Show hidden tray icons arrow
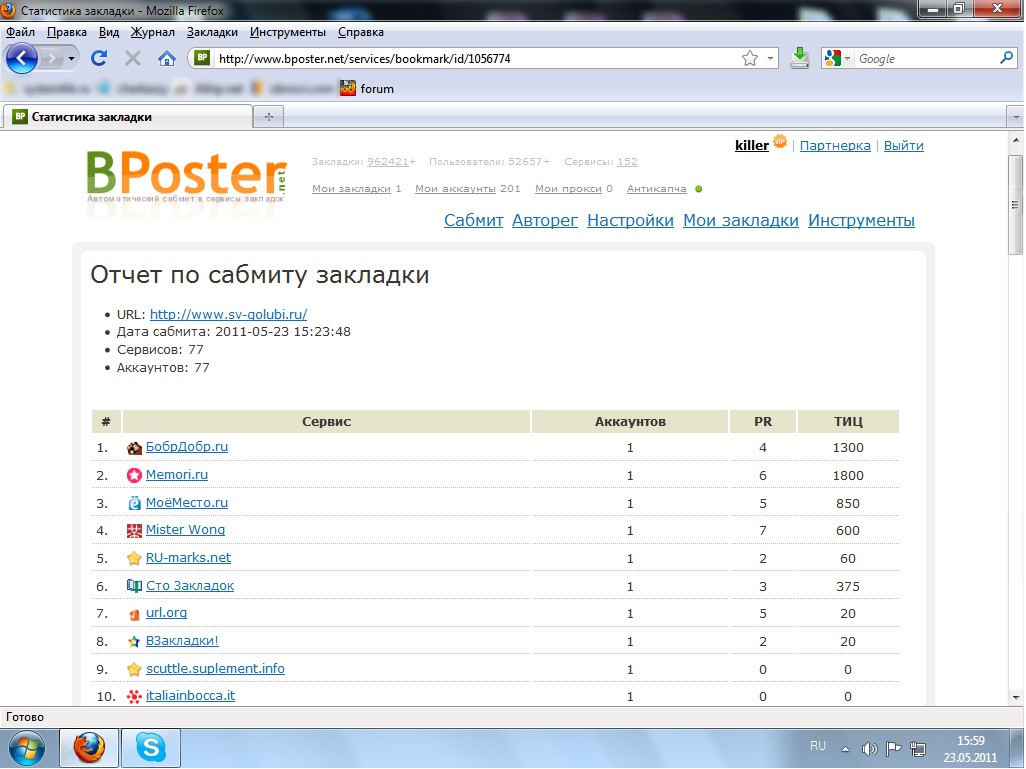The width and height of the screenshot is (1026, 769). 845,749
